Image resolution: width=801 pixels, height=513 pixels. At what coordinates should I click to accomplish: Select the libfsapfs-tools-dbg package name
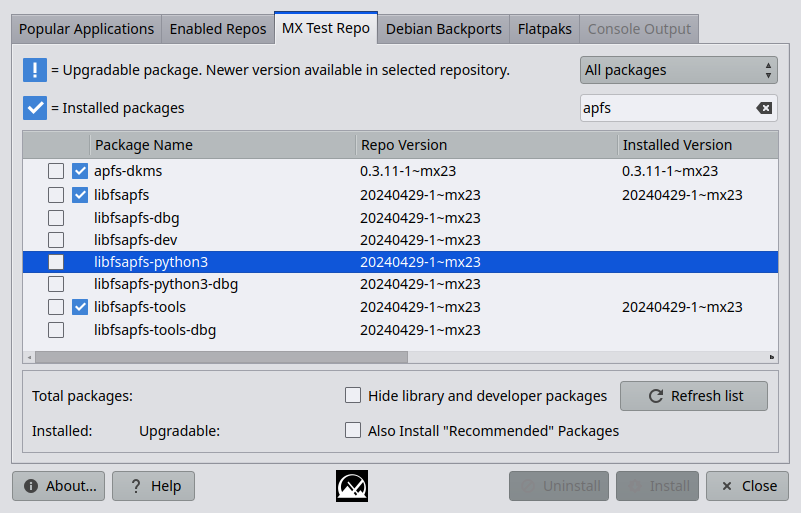[x=155, y=330]
